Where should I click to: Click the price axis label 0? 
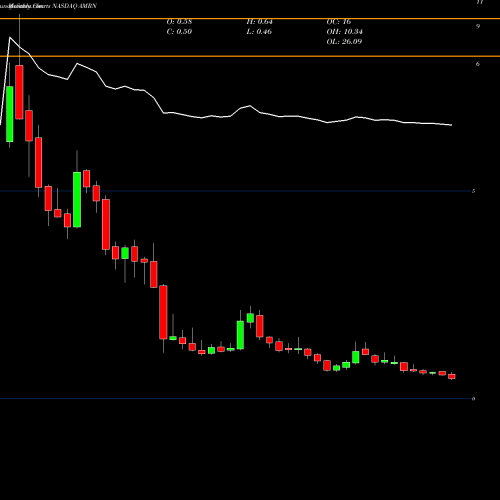click(473, 399)
